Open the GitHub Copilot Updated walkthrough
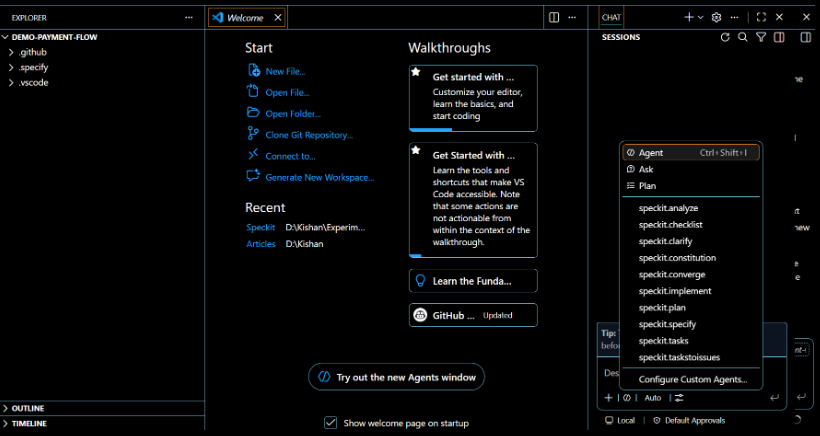 473,315
